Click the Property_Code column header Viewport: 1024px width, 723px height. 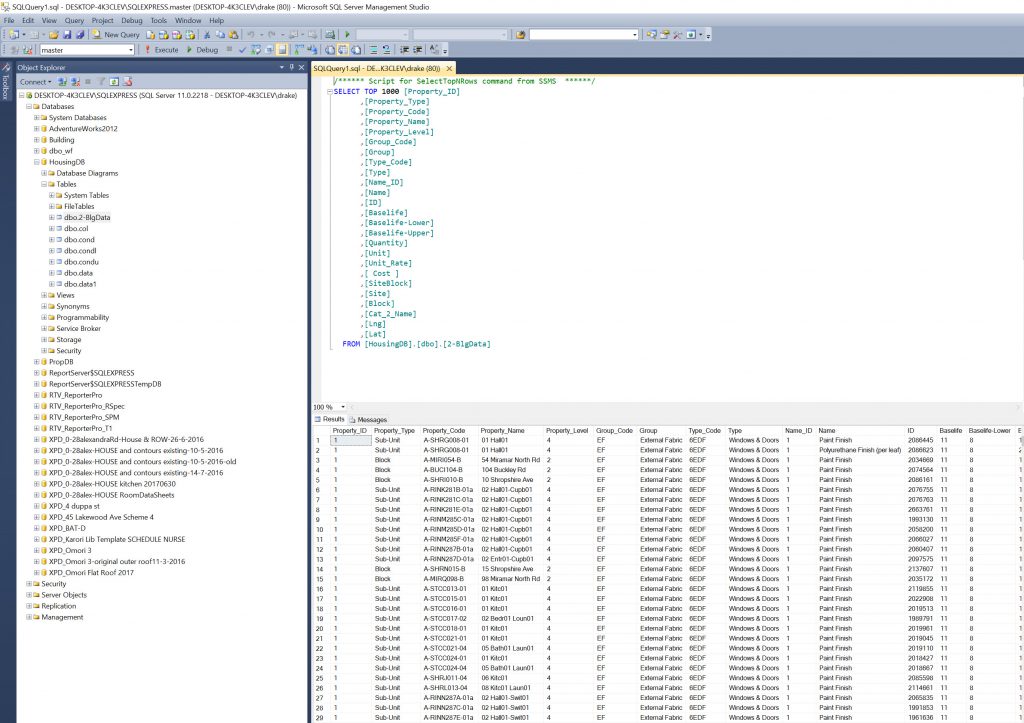click(442, 430)
